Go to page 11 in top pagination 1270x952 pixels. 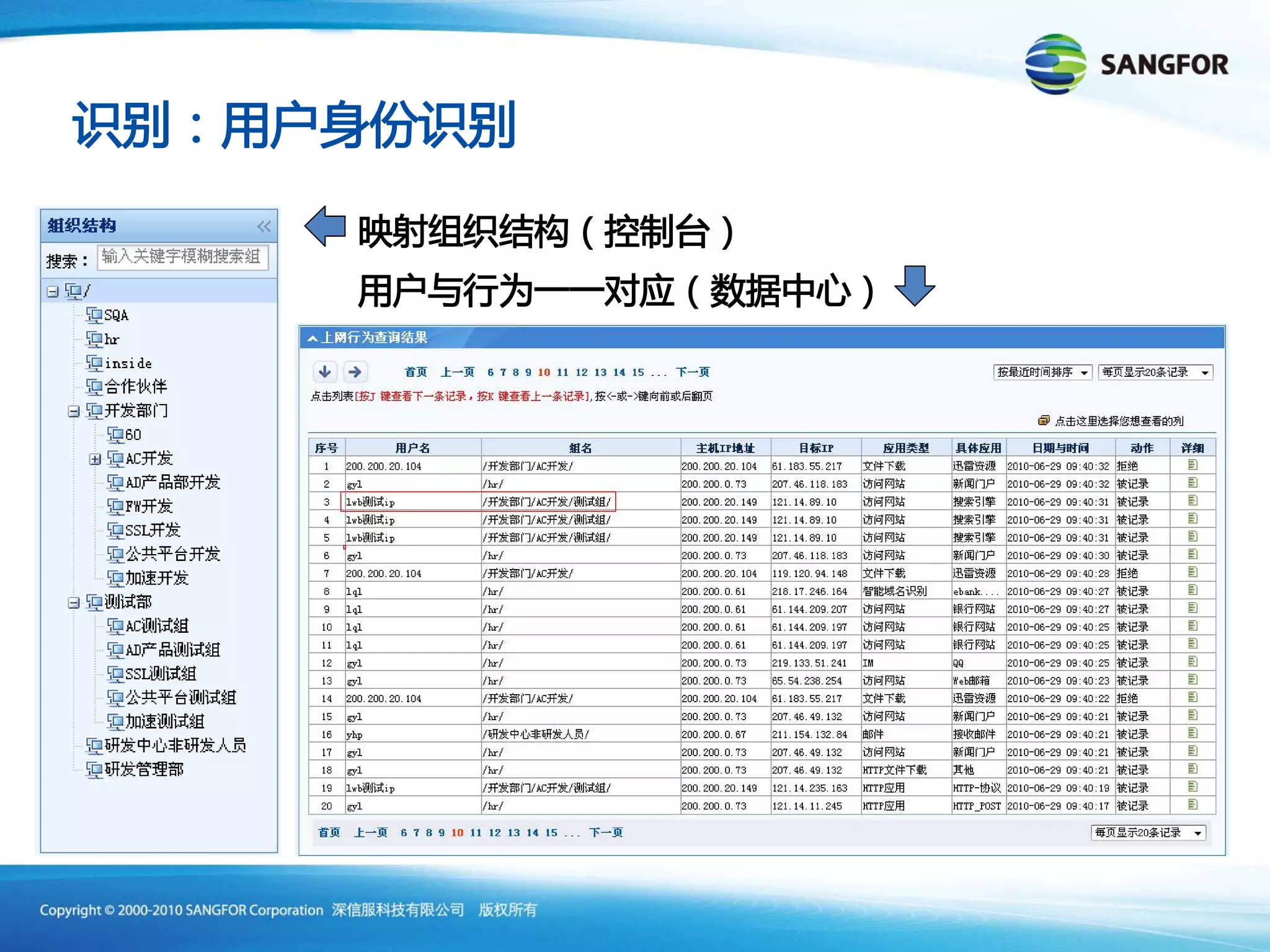(x=562, y=372)
